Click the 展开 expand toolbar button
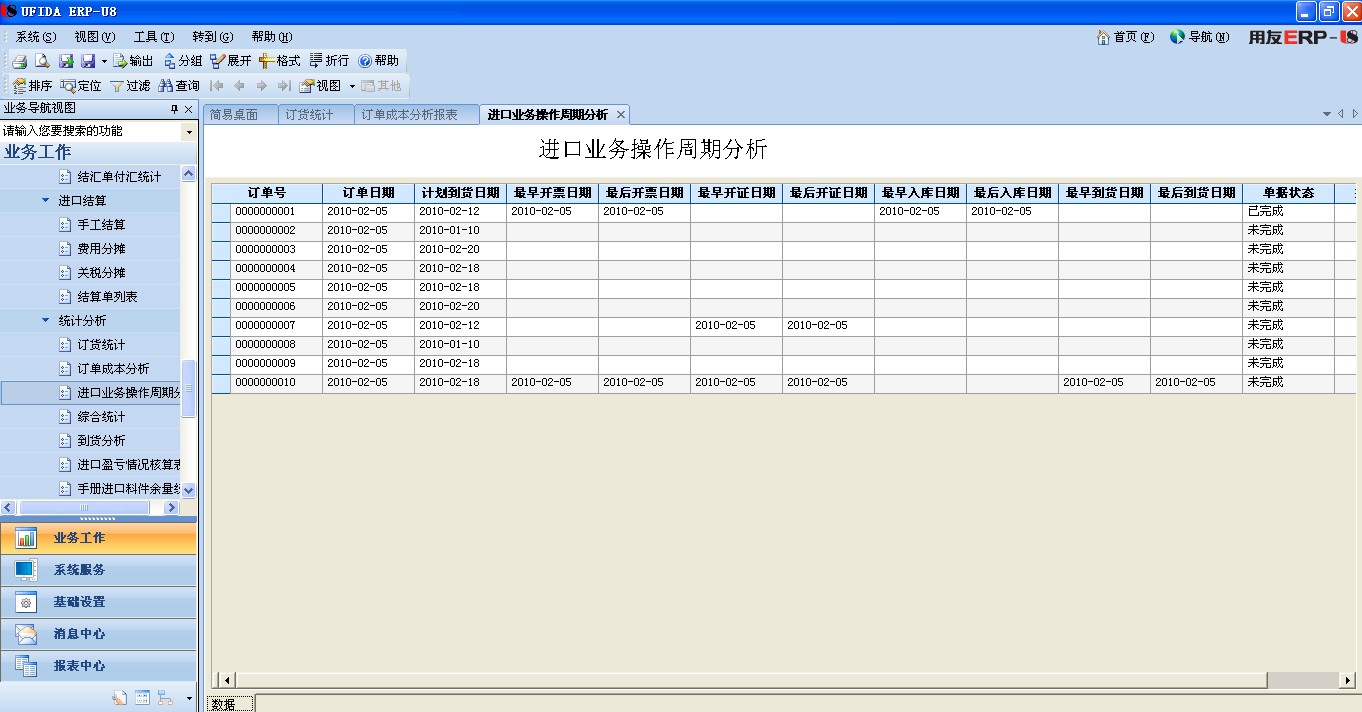Viewport: 1362px width, 712px height. click(x=231, y=61)
